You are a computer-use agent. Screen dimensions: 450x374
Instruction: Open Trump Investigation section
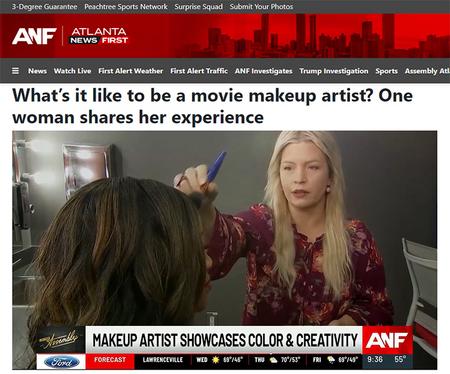click(x=334, y=71)
